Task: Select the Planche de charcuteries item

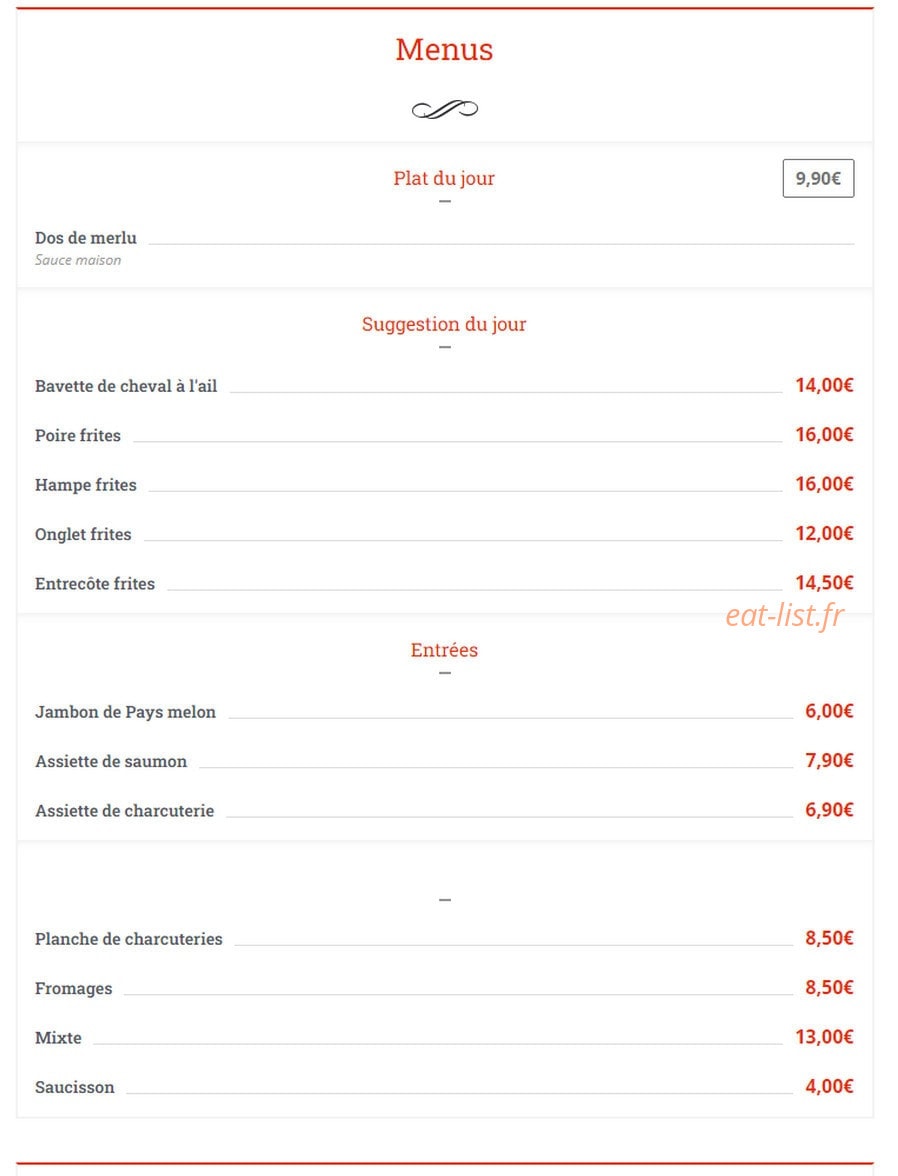Action: 128,939
